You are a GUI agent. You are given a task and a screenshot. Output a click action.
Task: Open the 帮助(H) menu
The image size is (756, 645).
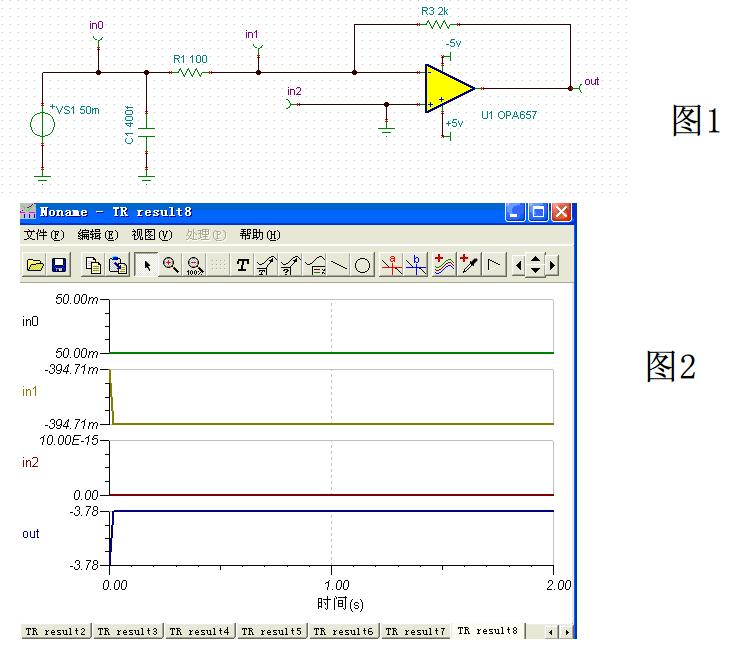[x=260, y=235]
